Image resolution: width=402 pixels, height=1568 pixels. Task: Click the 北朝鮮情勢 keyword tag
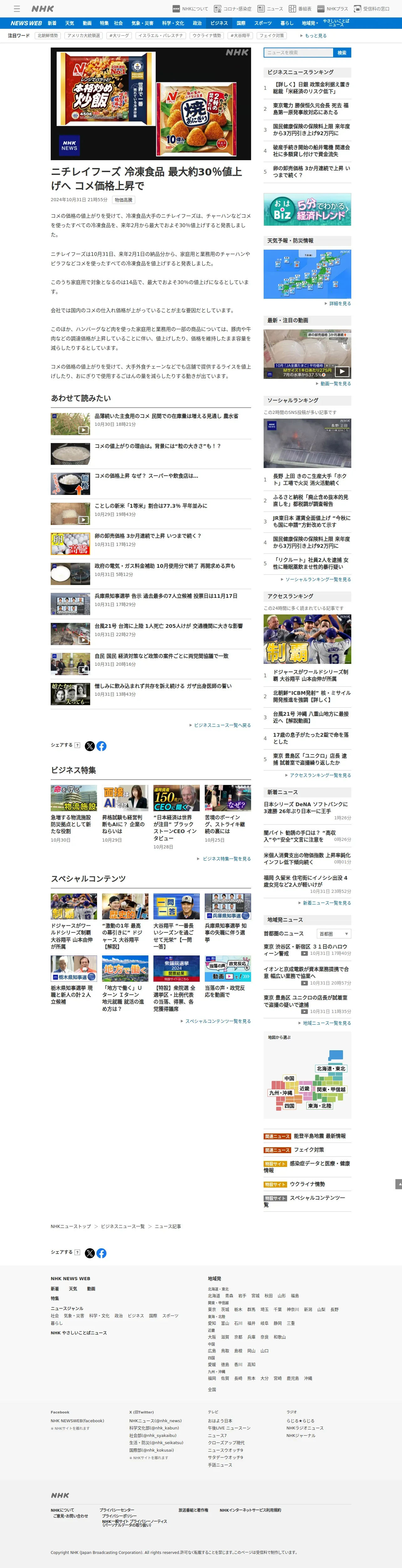click(x=48, y=36)
